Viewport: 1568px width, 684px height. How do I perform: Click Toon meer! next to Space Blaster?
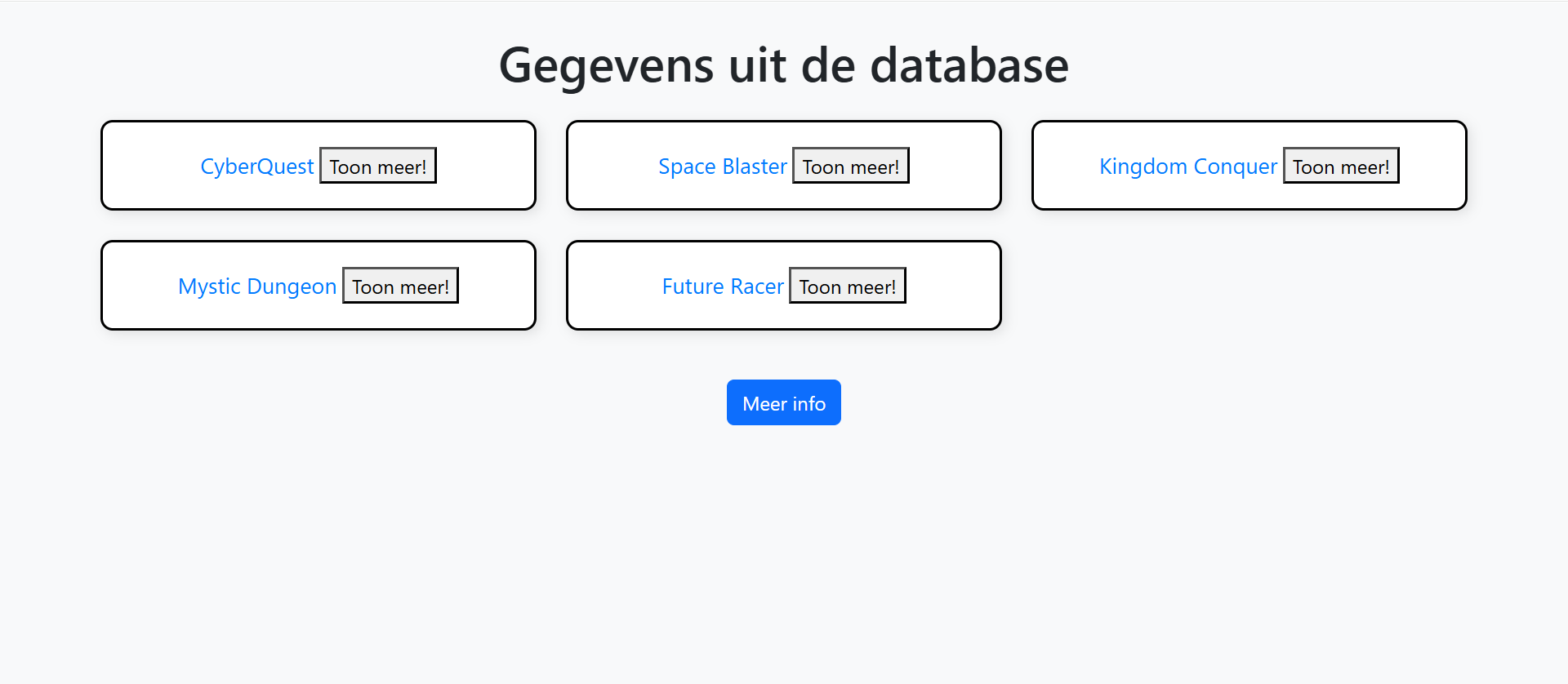[x=850, y=165]
